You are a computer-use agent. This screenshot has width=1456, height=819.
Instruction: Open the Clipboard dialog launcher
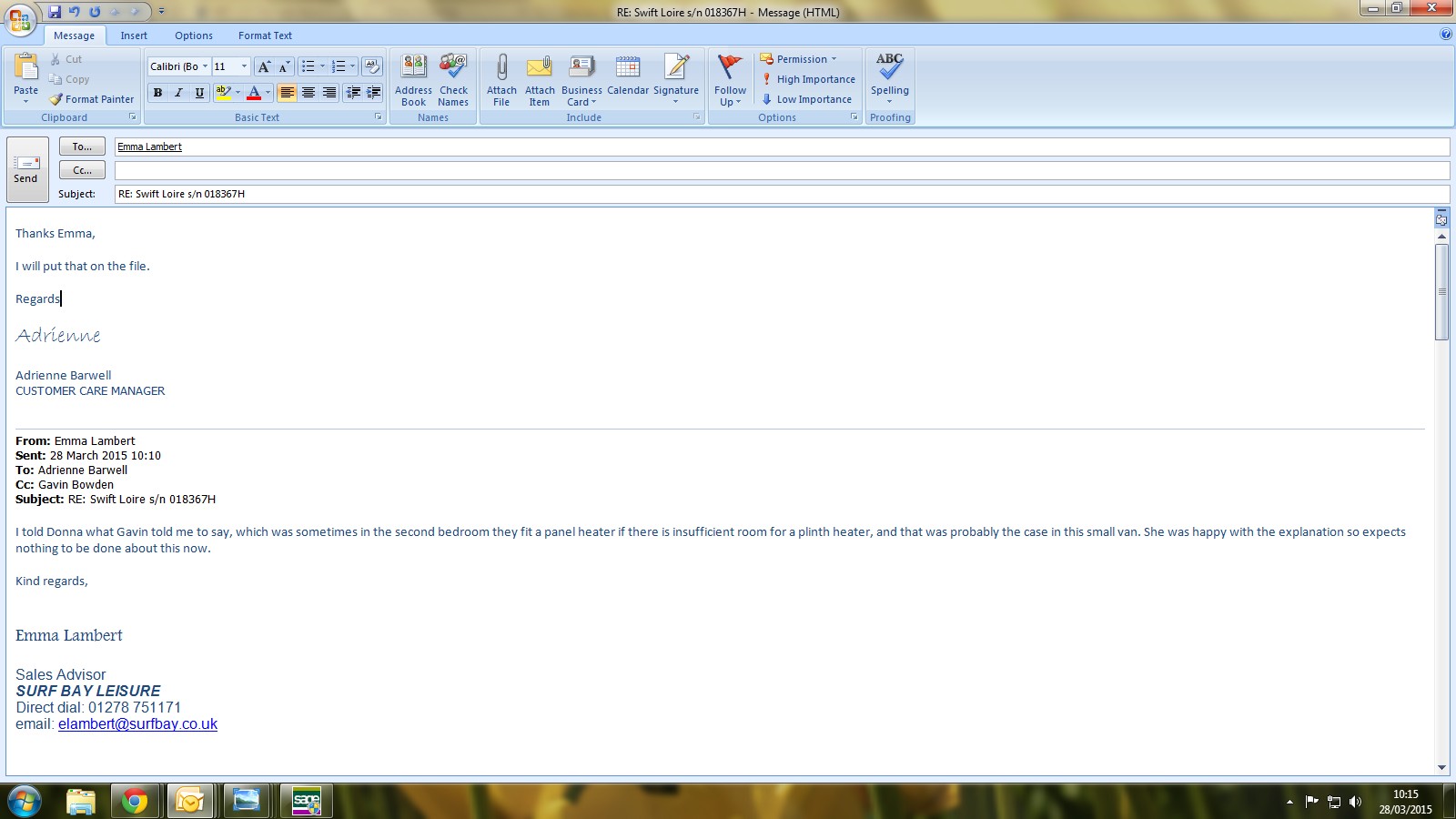pos(133,117)
